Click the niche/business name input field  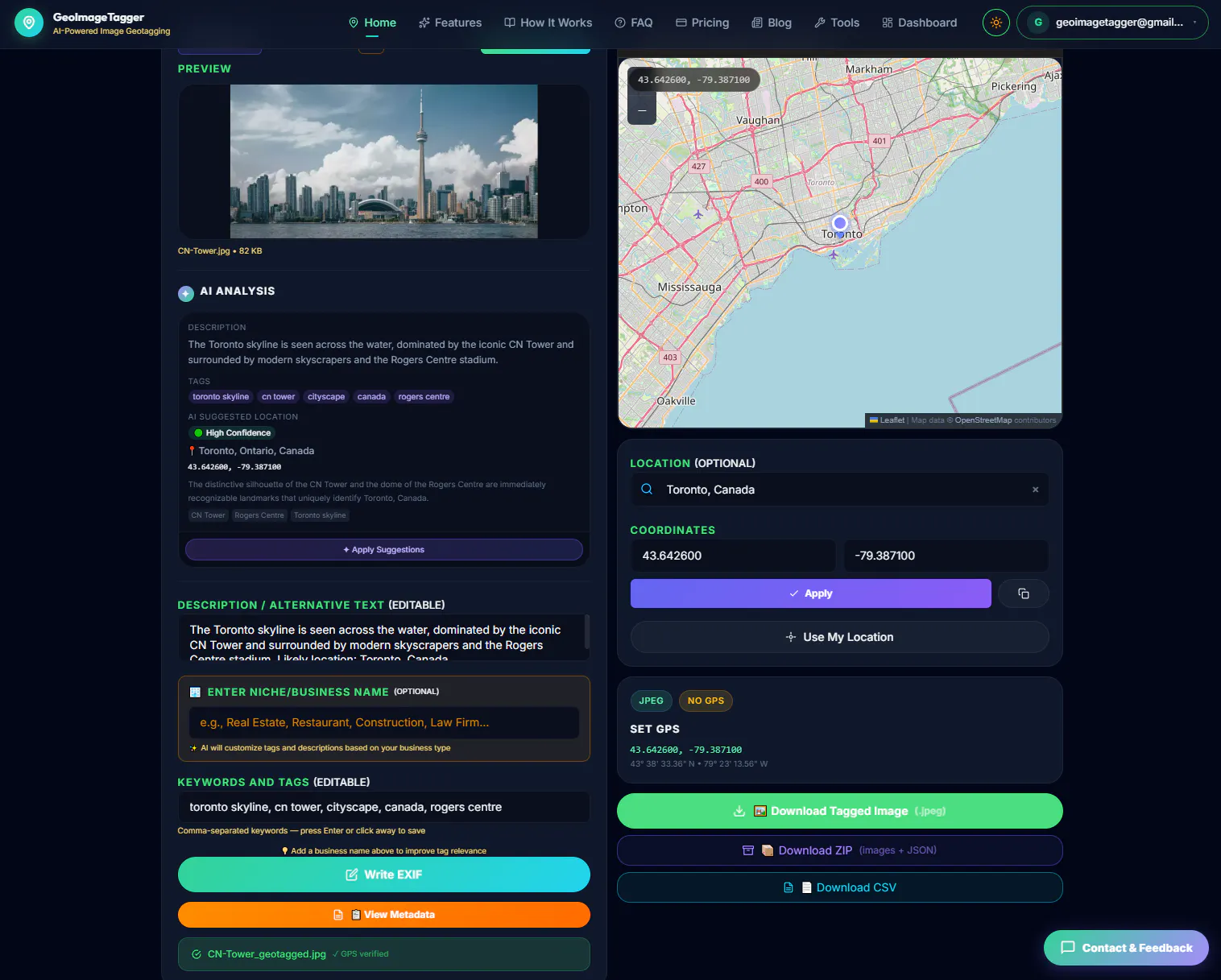click(x=384, y=723)
